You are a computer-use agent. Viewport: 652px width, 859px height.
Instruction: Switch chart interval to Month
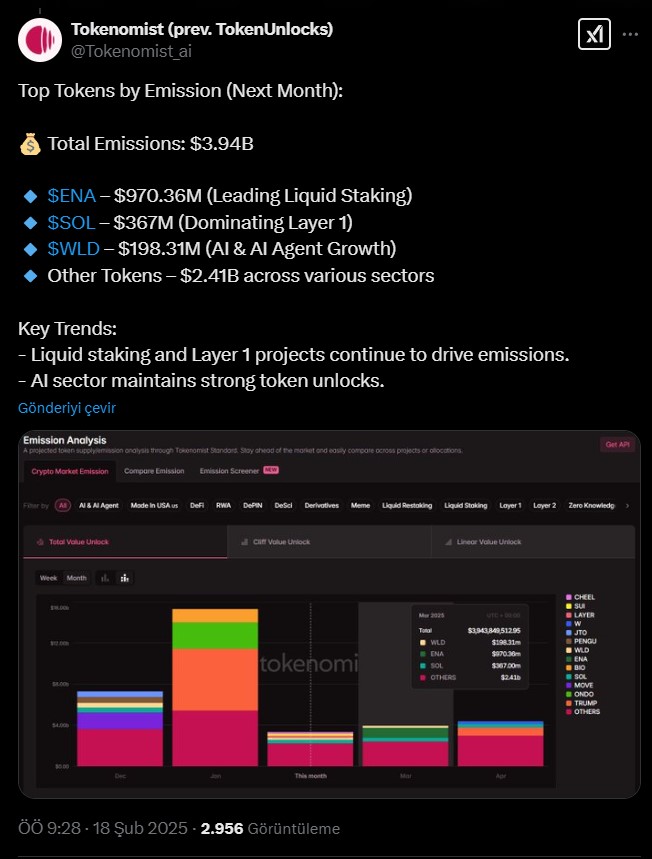(77, 578)
